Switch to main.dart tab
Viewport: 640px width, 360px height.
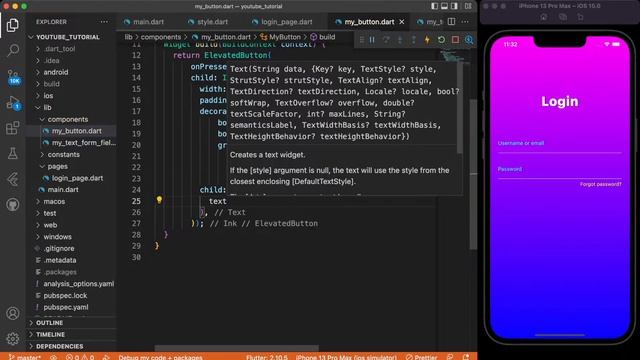(x=144, y=22)
